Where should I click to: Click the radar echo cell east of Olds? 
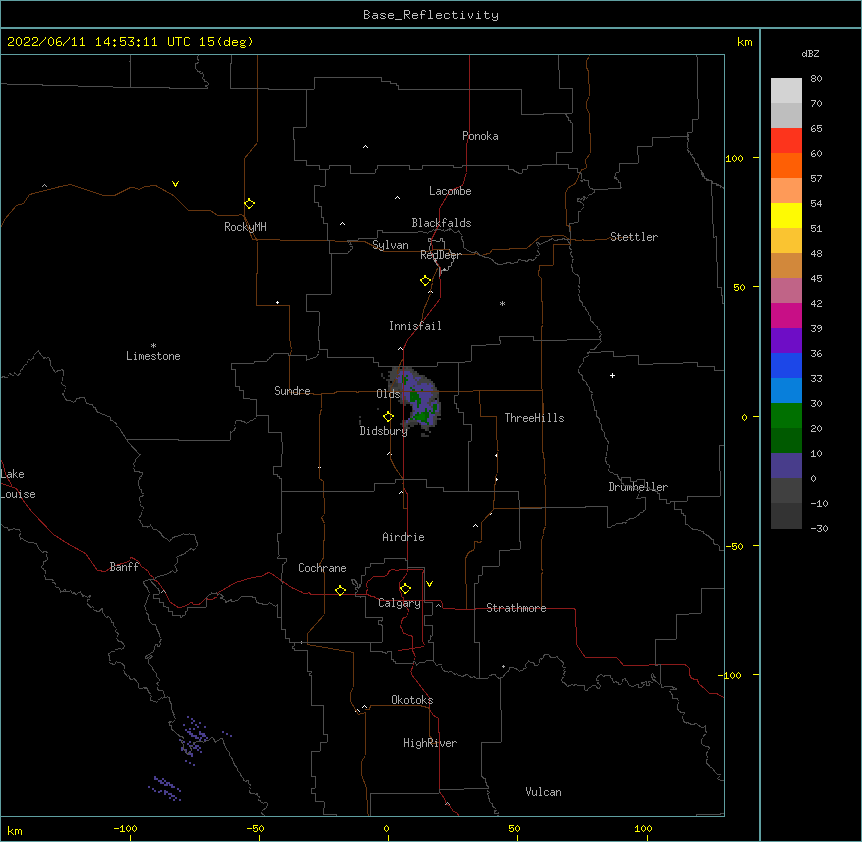(417, 400)
